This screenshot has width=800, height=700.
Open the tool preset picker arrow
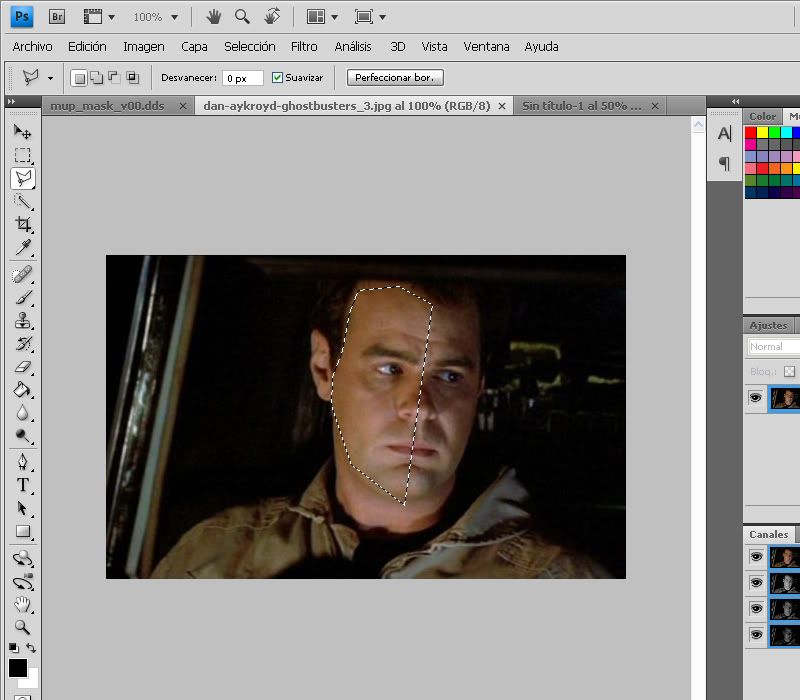tap(51, 78)
